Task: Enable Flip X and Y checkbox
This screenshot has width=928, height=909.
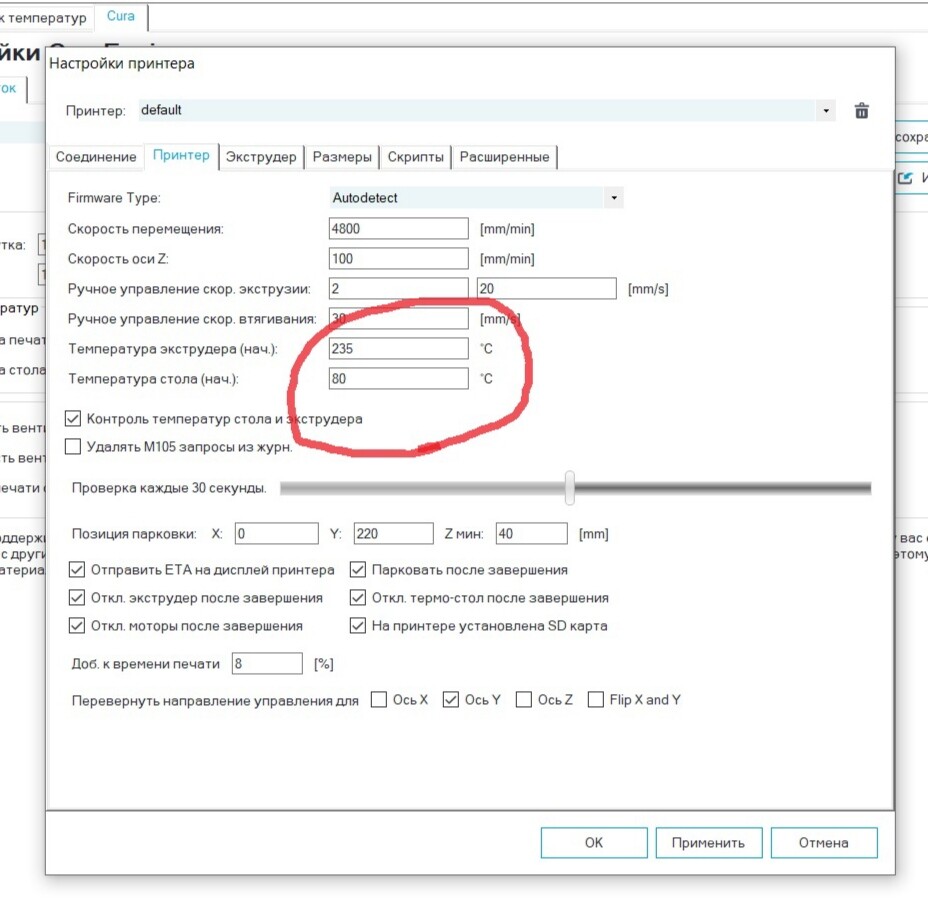Action: point(596,700)
